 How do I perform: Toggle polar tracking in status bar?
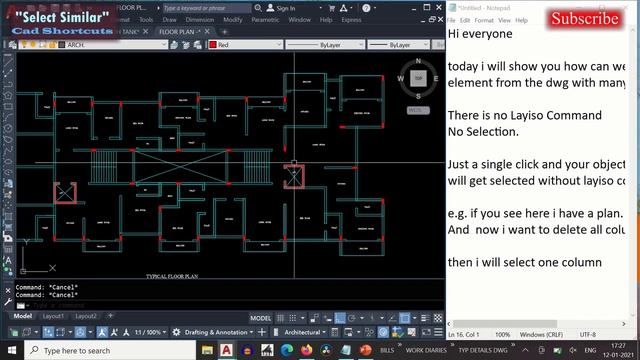352,318
